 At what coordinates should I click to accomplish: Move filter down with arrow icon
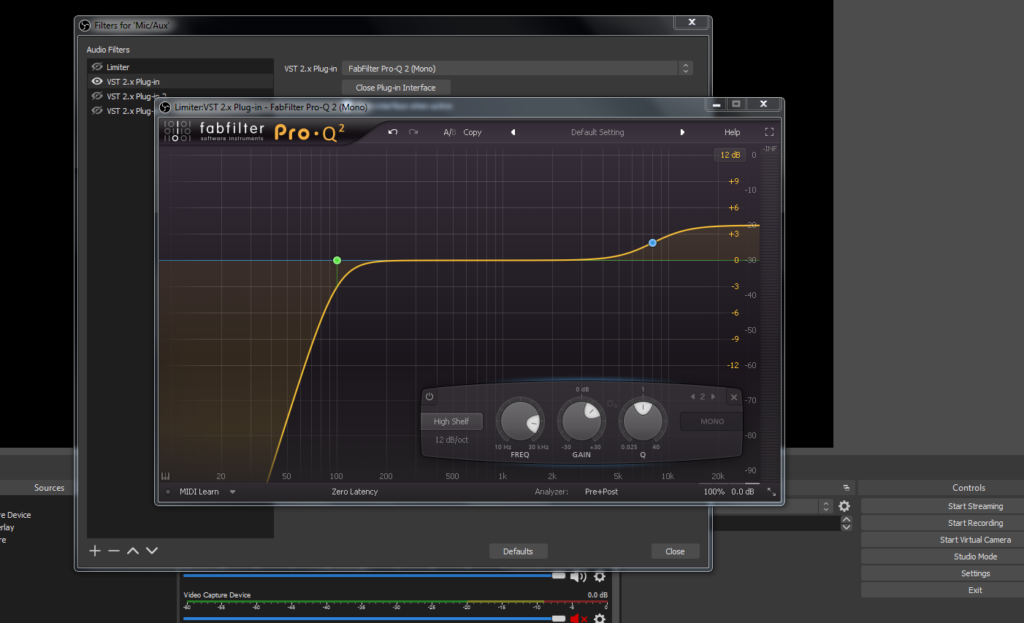[x=152, y=551]
